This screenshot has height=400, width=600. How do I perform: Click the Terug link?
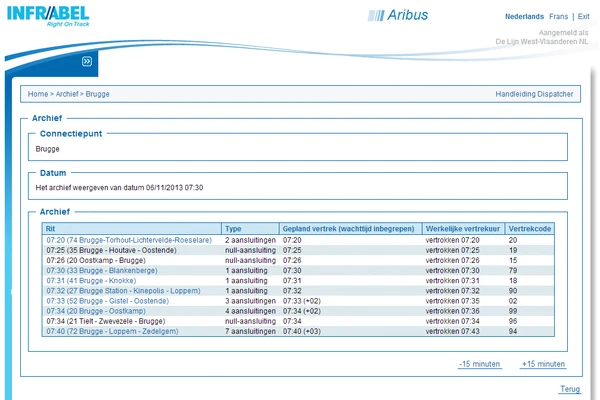click(570, 389)
